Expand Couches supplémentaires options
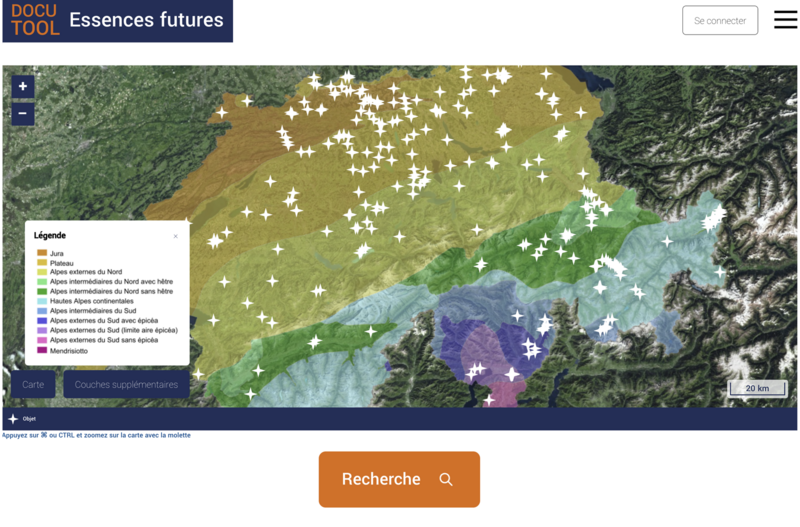Screen dimensions: 800x527 click(126, 384)
